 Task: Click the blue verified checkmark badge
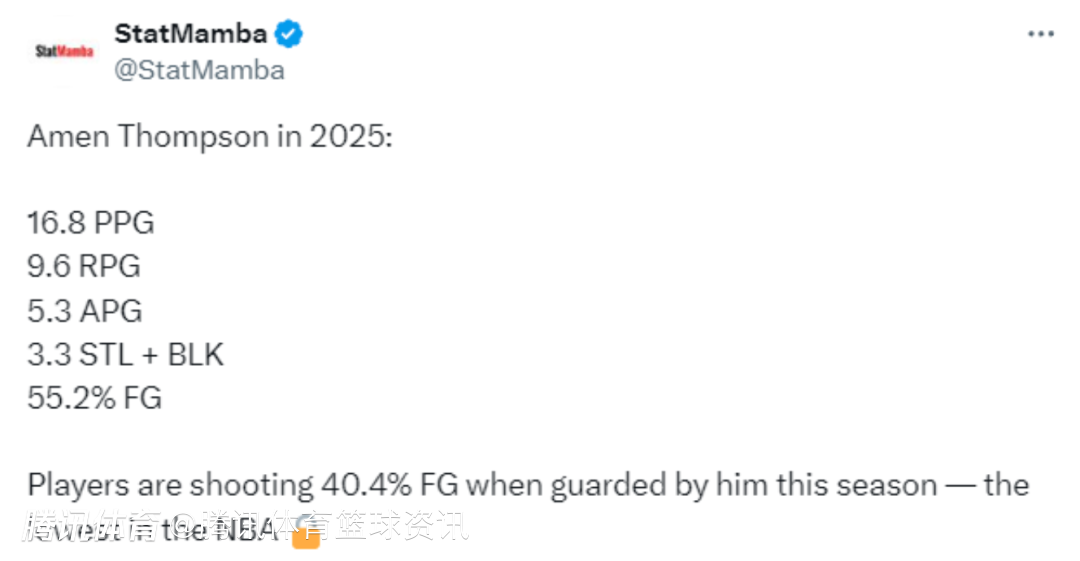click(289, 34)
